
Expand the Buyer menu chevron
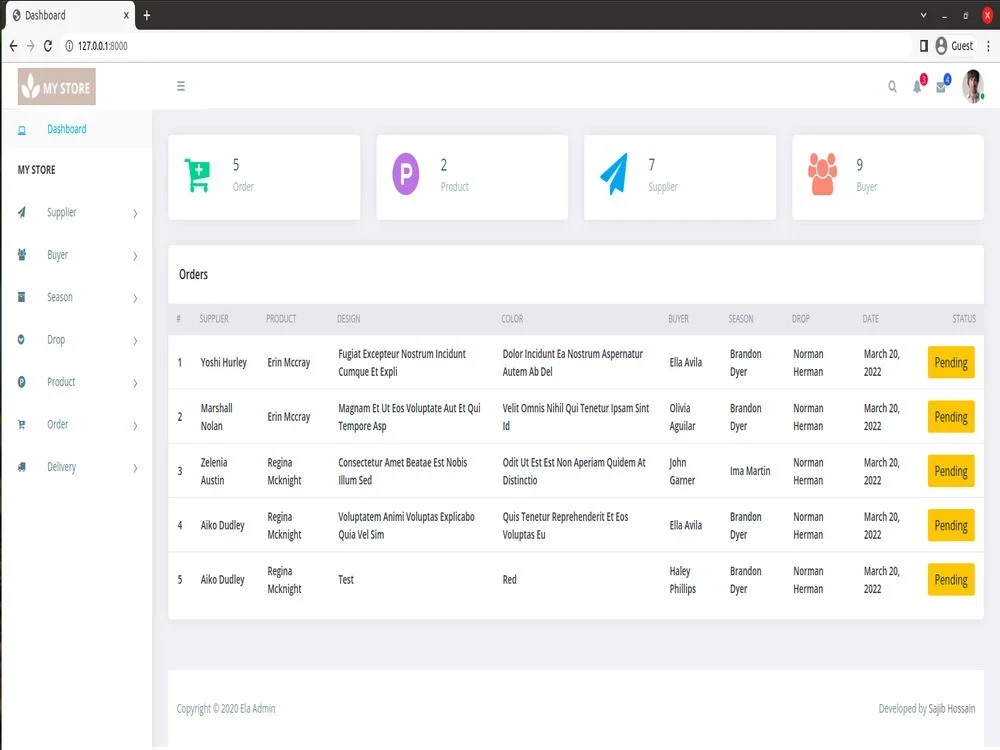pyautogui.click(x=135, y=256)
